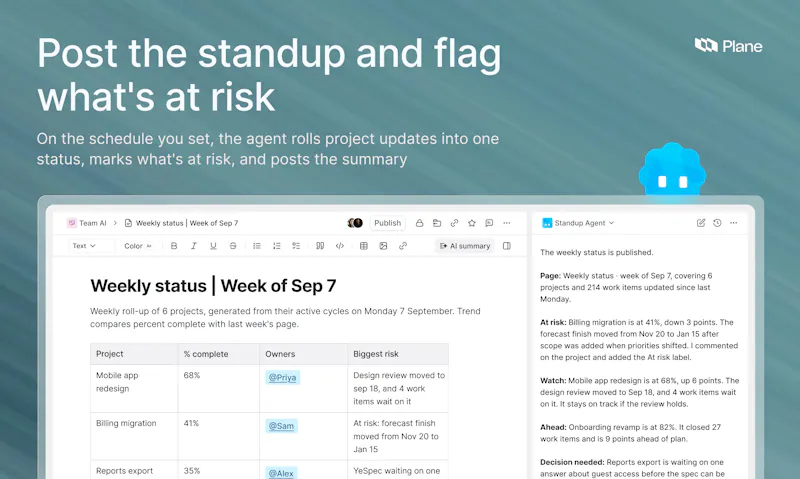Click the Owners column header
Screen dimensions: 800x479
tap(304, 354)
